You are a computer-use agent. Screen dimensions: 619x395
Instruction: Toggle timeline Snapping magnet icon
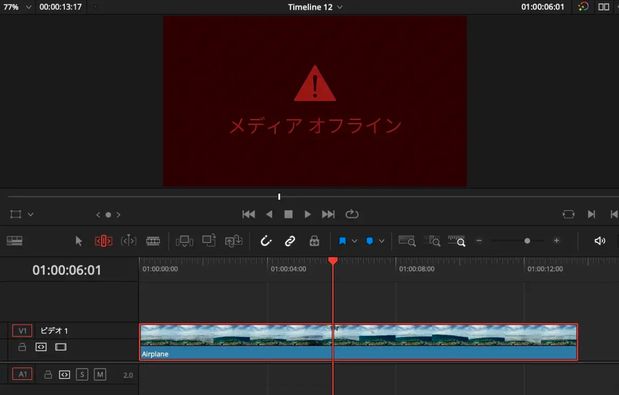click(266, 241)
